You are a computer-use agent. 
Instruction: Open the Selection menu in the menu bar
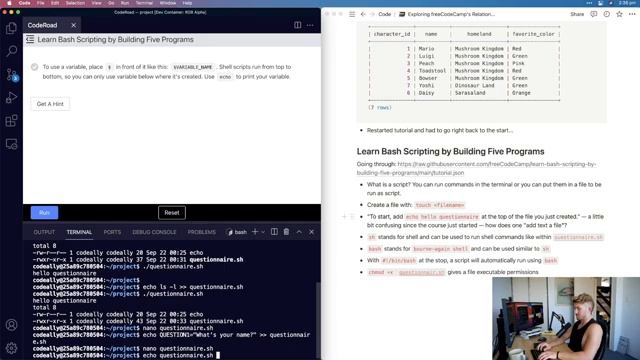tap(75, 3)
